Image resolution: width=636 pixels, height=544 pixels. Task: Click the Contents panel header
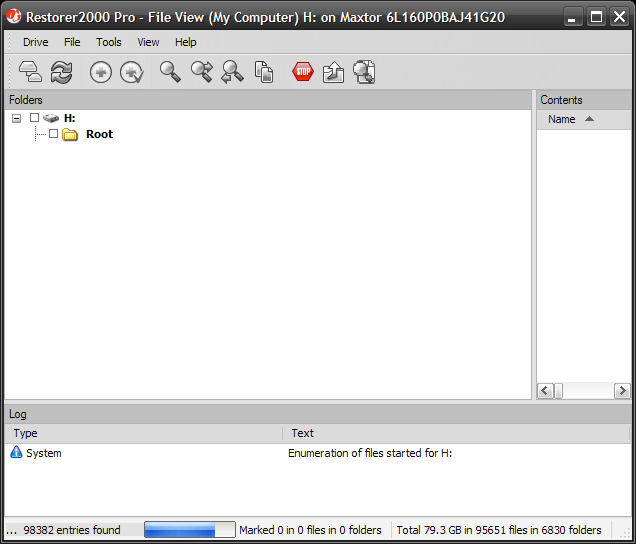pyautogui.click(x=584, y=100)
